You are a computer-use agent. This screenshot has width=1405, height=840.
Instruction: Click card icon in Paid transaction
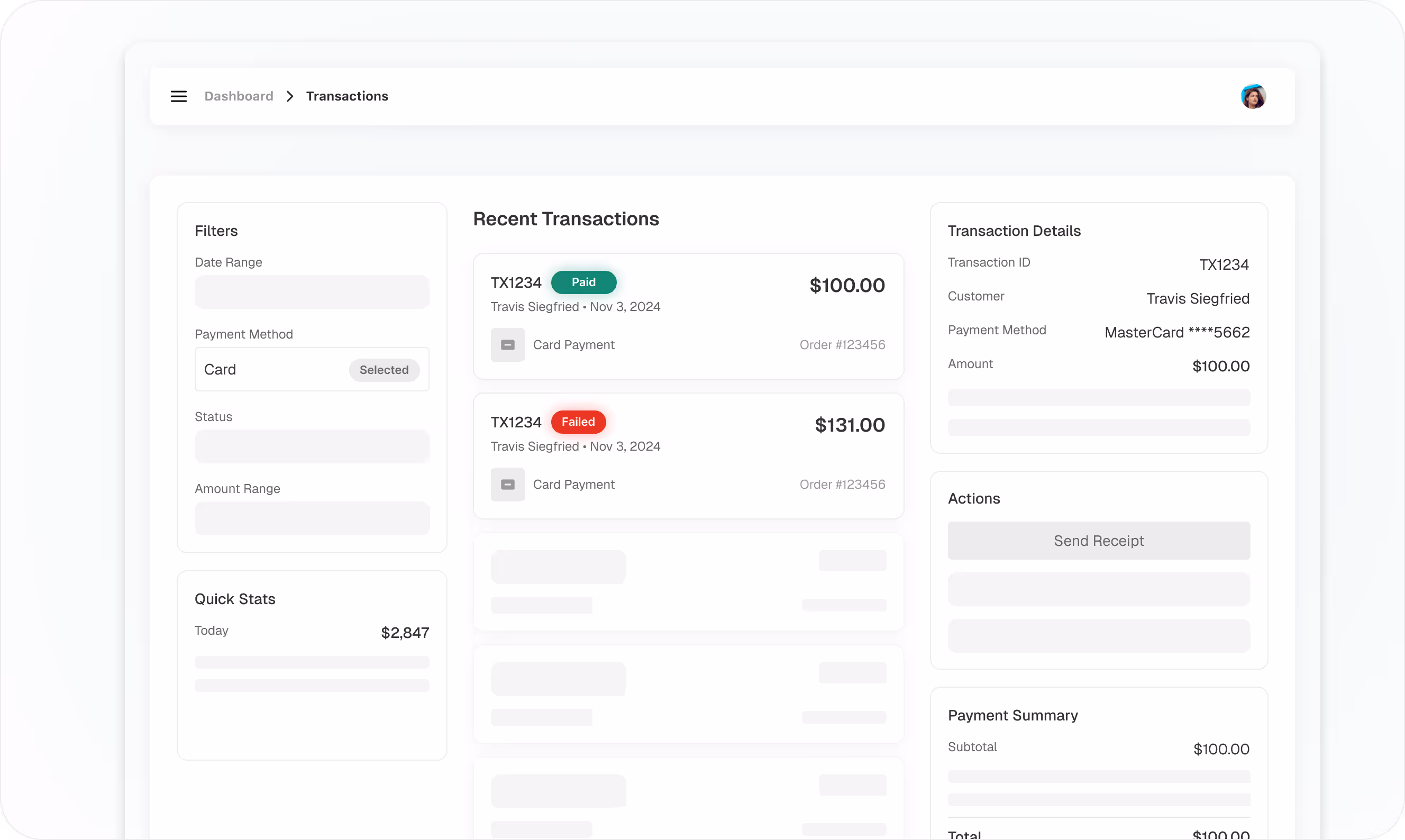click(x=507, y=345)
